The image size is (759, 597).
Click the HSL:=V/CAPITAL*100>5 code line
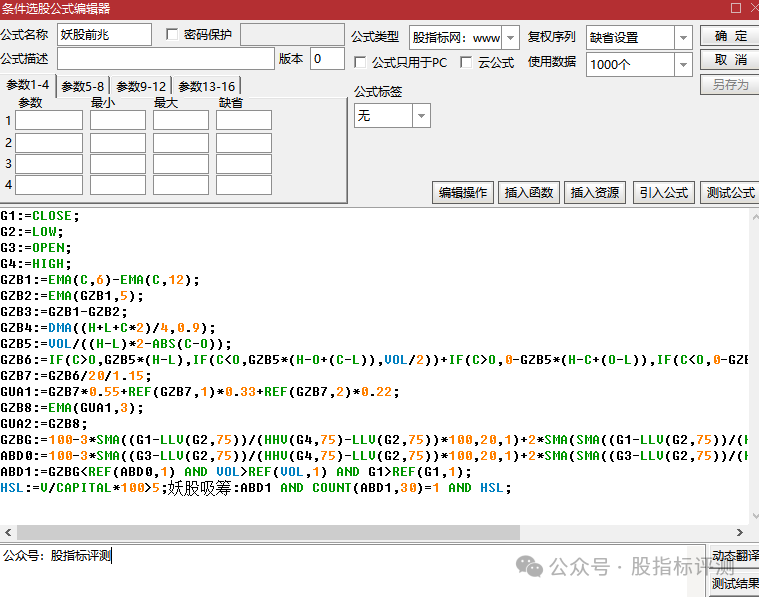[256, 488]
